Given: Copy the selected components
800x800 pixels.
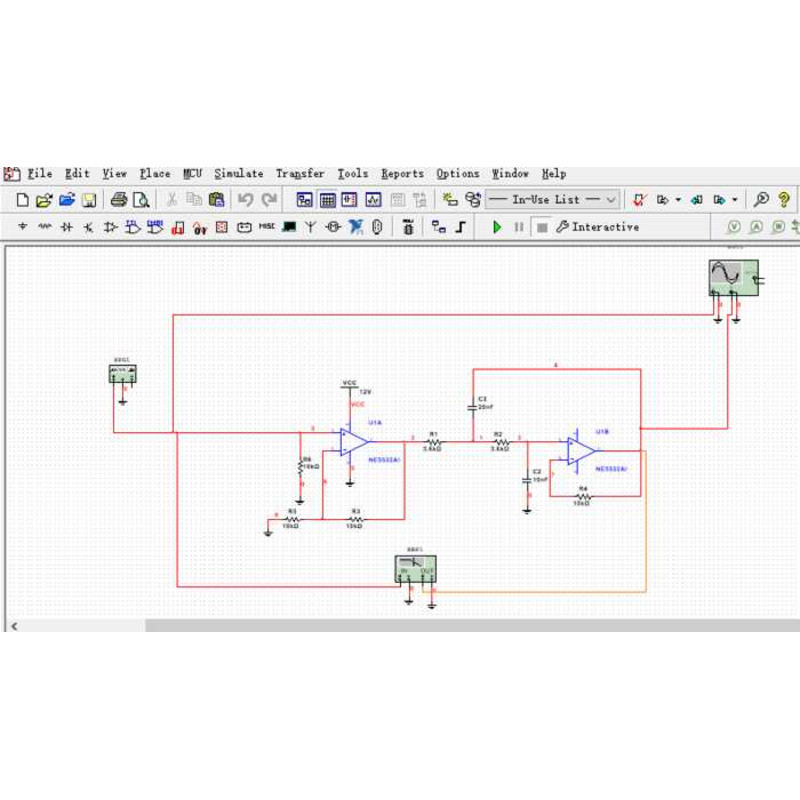Looking at the screenshot, I should point(194,199).
